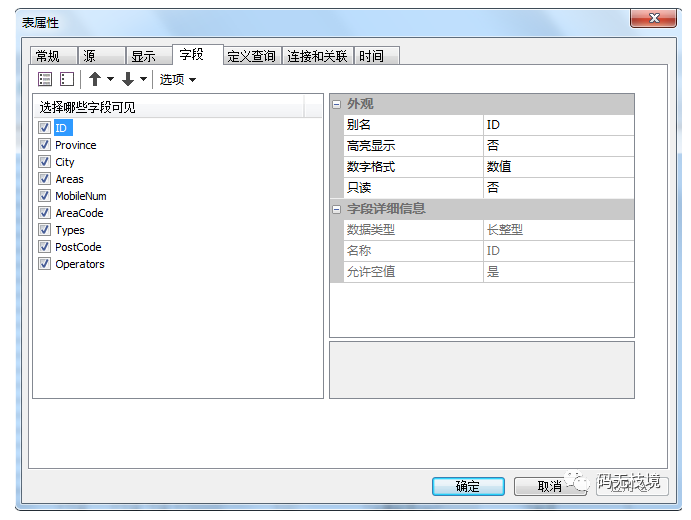Click the 确定 button
The height and width of the screenshot is (520, 691).
(468, 487)
